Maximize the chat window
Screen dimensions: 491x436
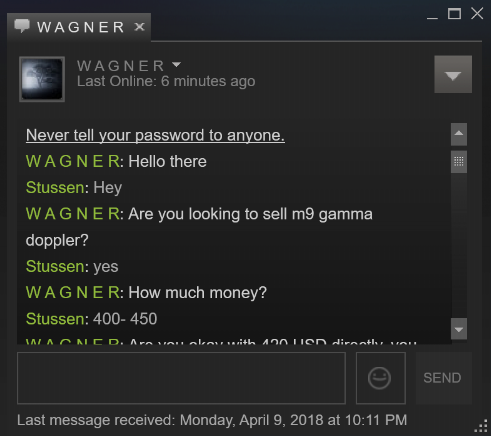pos(454,14)
